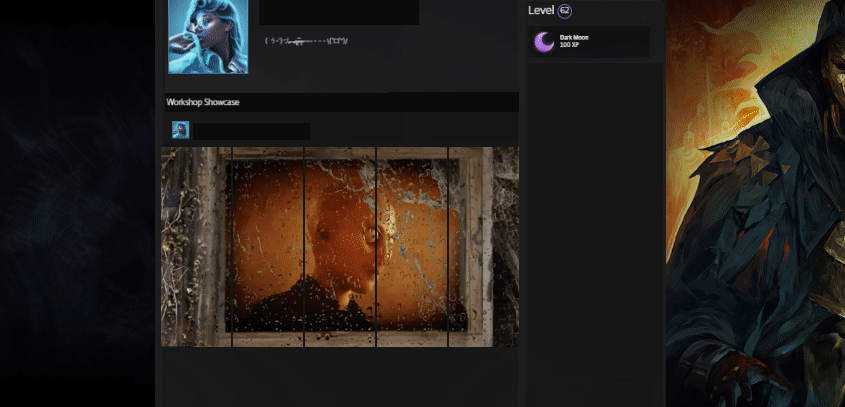Open the middle workshop panel showing the face

tap(340, 247)
